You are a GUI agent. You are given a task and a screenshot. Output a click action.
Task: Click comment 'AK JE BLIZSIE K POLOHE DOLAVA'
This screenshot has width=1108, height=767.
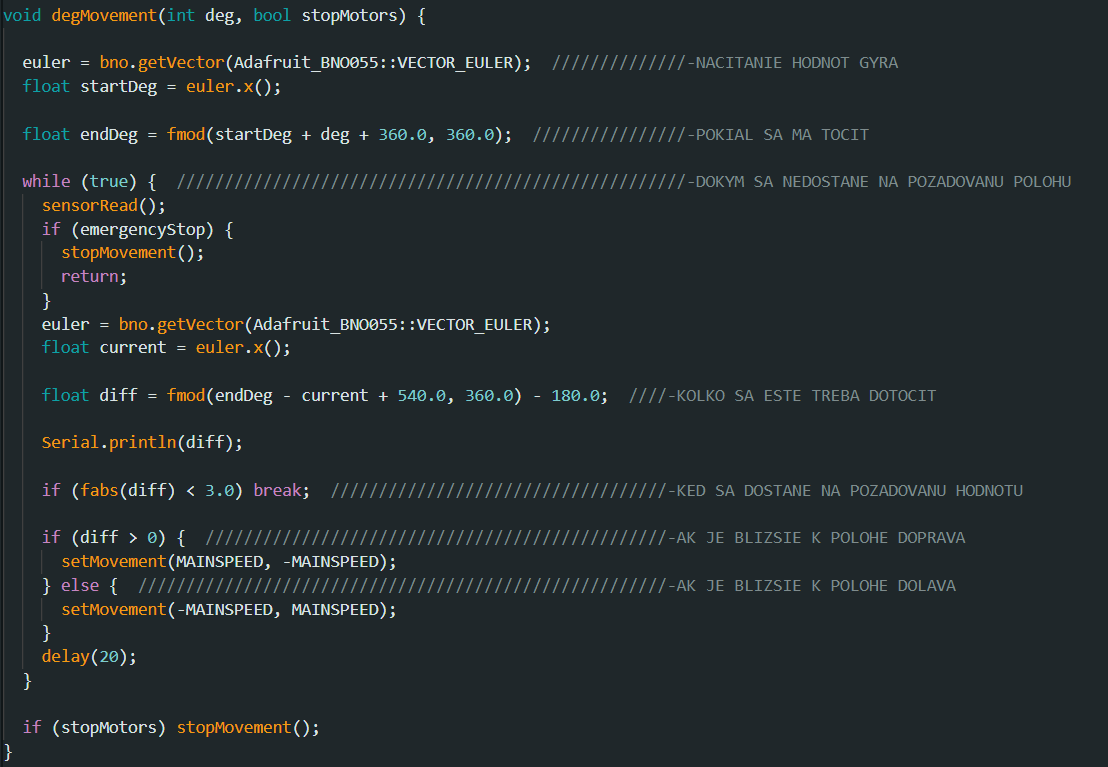click(816, 586)
